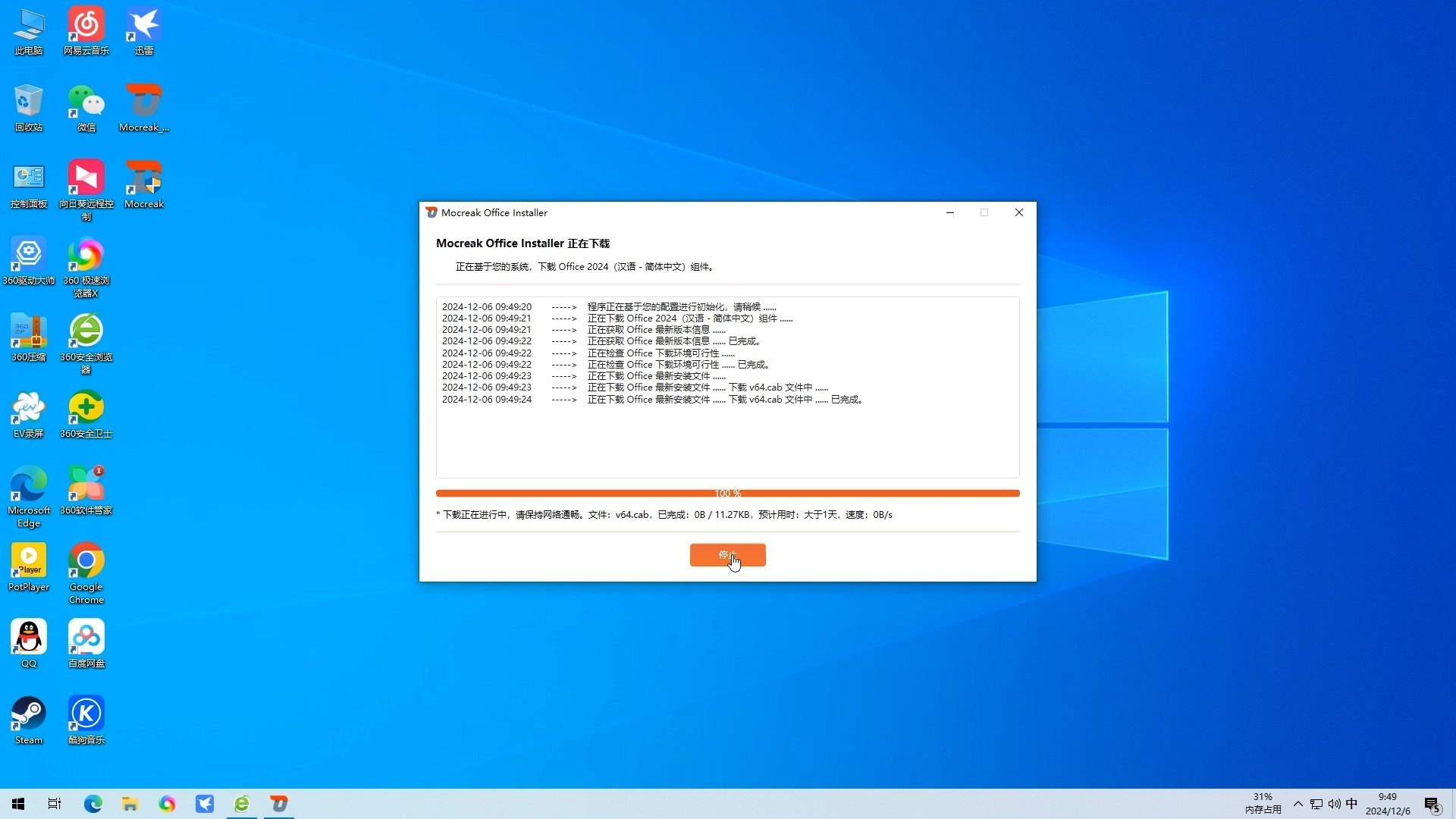The width and height of the screenshot is (1456, 819).
Task: Open the QQ desktop shortcut
Action: click(x=29, y=645)
